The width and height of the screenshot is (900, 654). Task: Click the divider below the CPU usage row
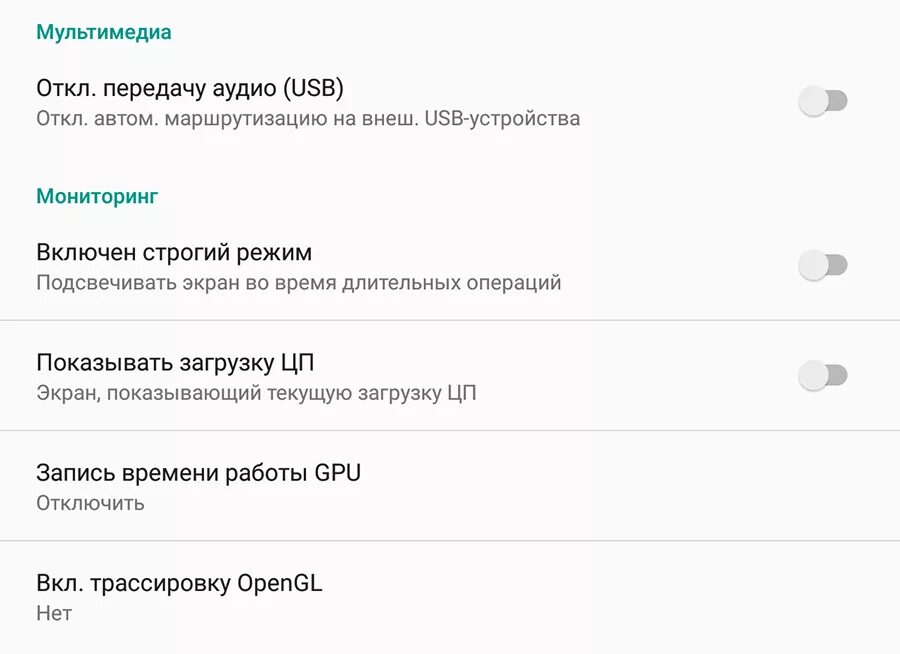(x=450, y=431)
